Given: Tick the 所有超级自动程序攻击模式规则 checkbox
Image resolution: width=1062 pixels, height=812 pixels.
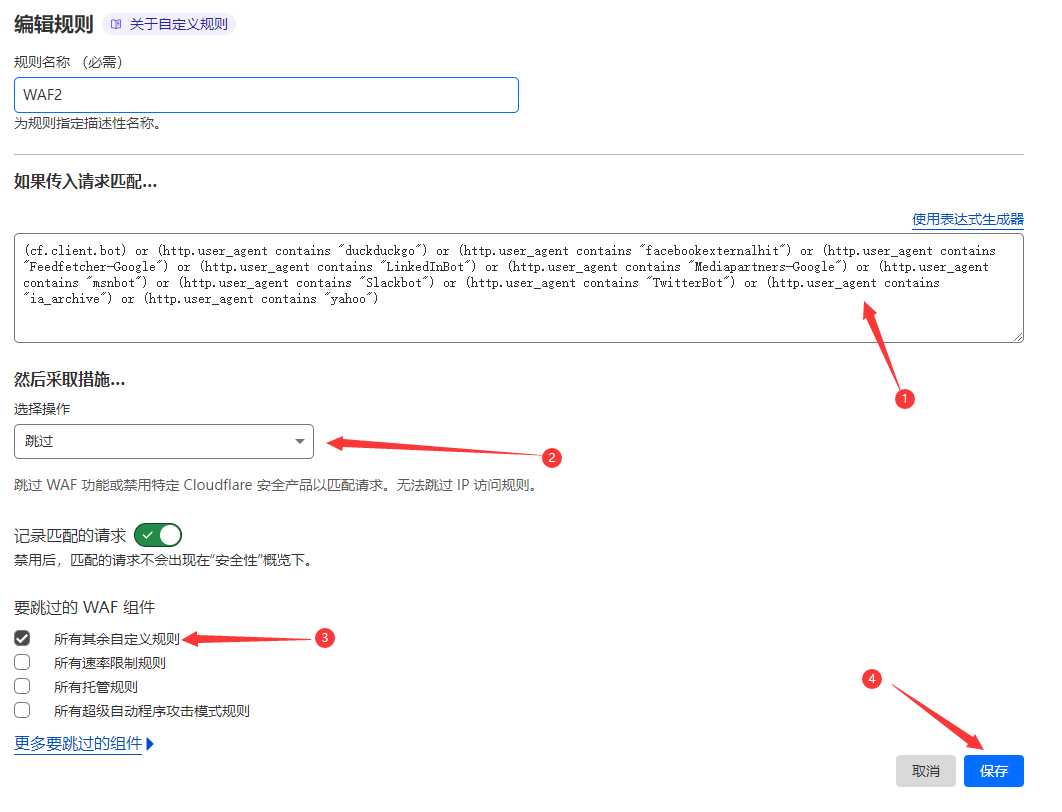Looking at the screenshot, I should pos(22,710).
